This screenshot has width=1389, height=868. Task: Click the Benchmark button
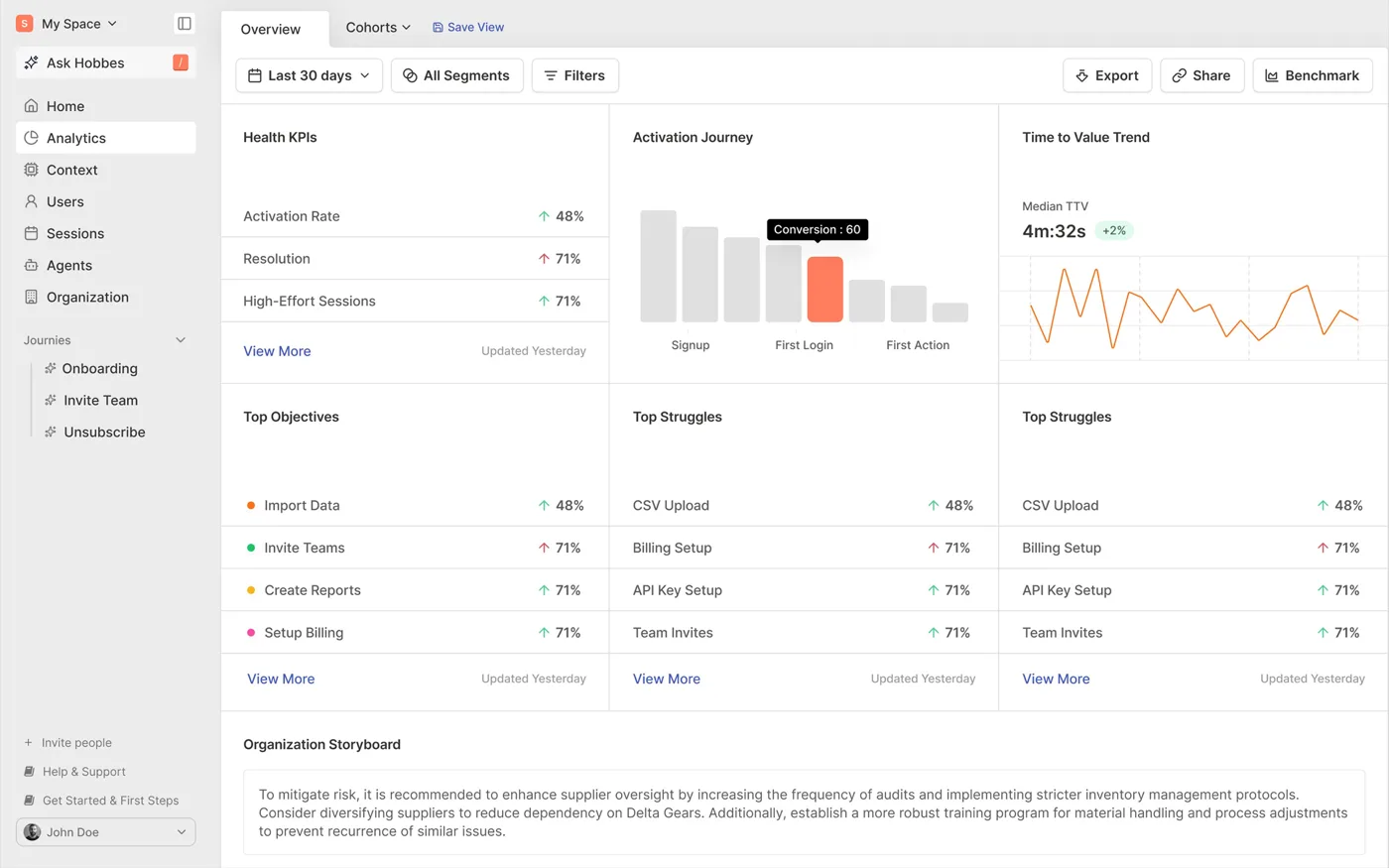tap(1313, 75)
